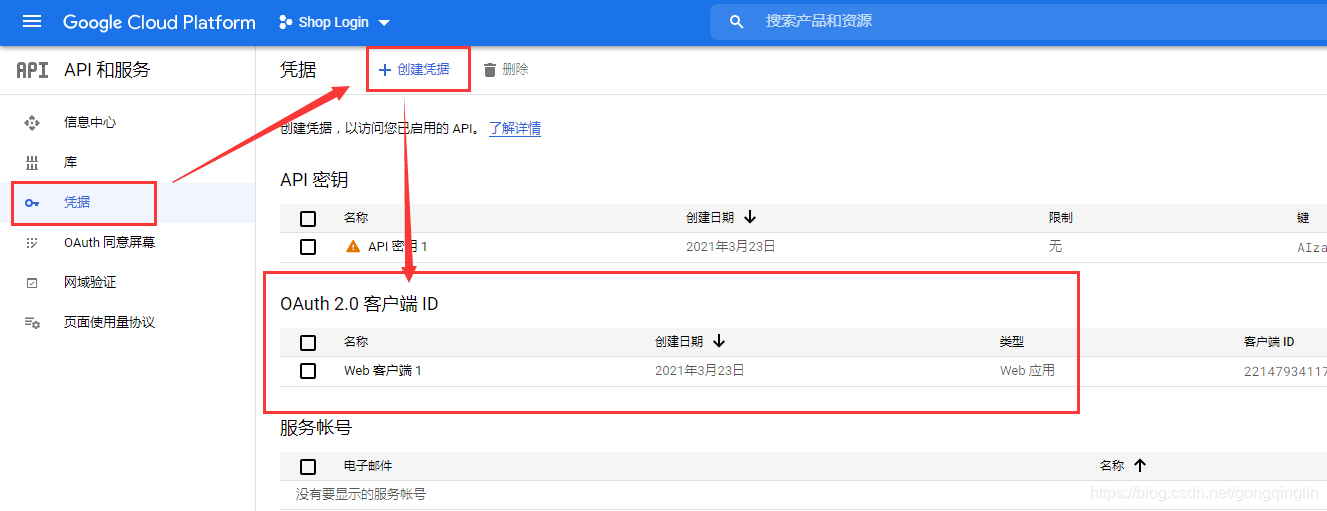Viewport: 1327px width, 511px height.
Task: Click 限制 column header in API 密钥
Action: [x=1061, y=217]
